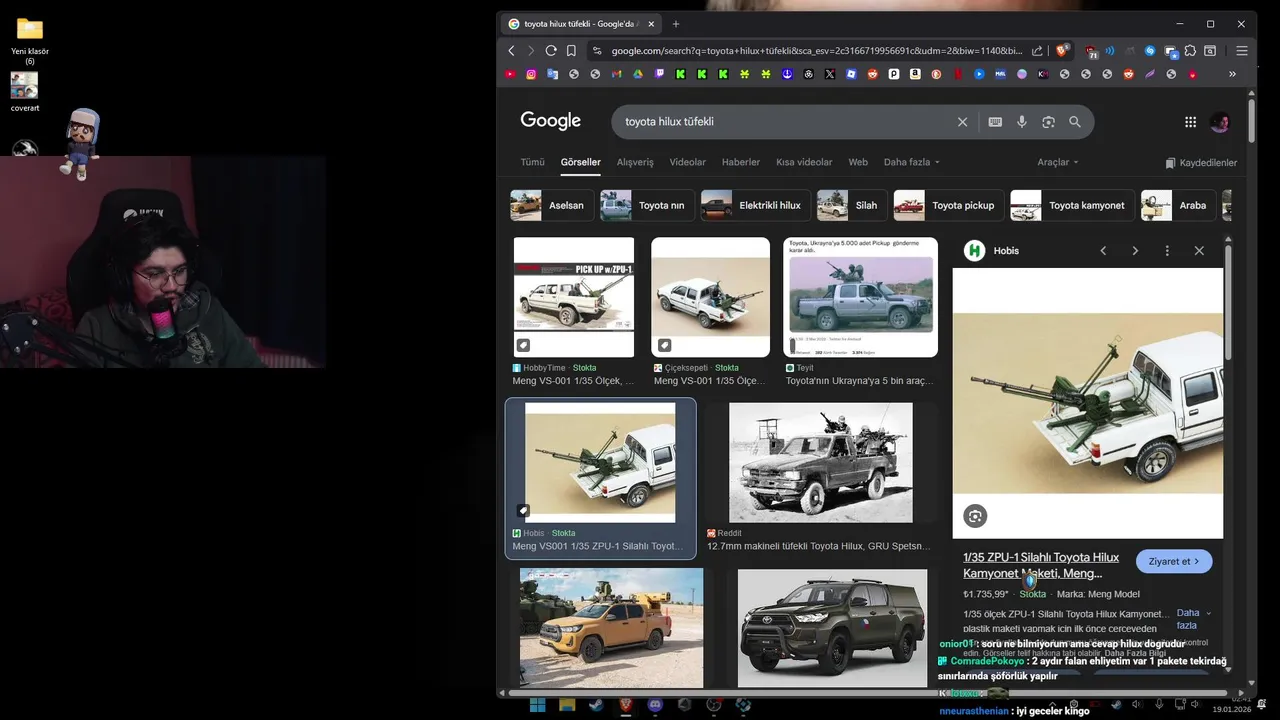Show hidden bookmarks with the double chevron
This screenshot has height=720, width=1280.
pos(1232,74)
